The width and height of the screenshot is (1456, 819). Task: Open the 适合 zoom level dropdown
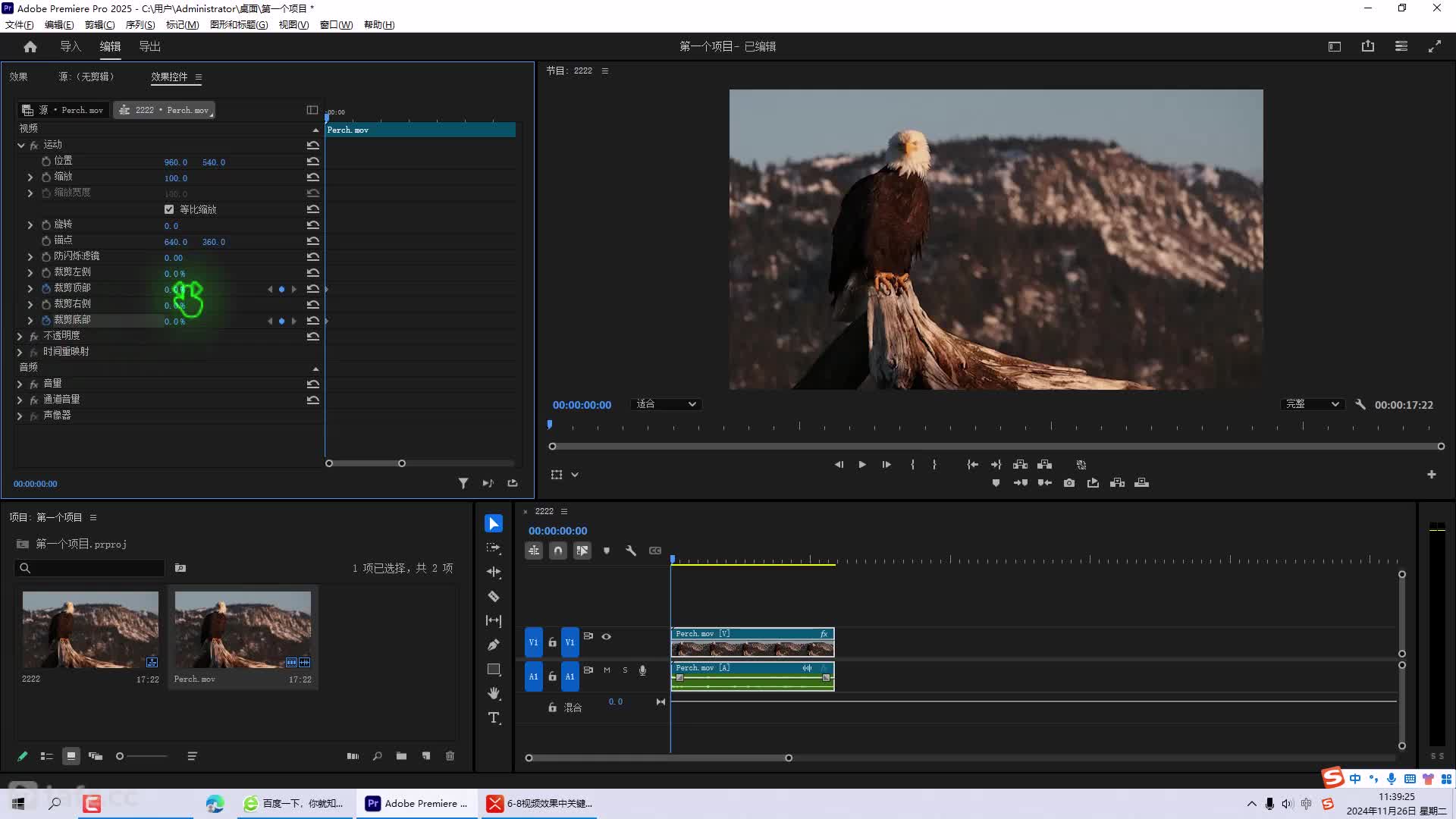click(666, 404)
